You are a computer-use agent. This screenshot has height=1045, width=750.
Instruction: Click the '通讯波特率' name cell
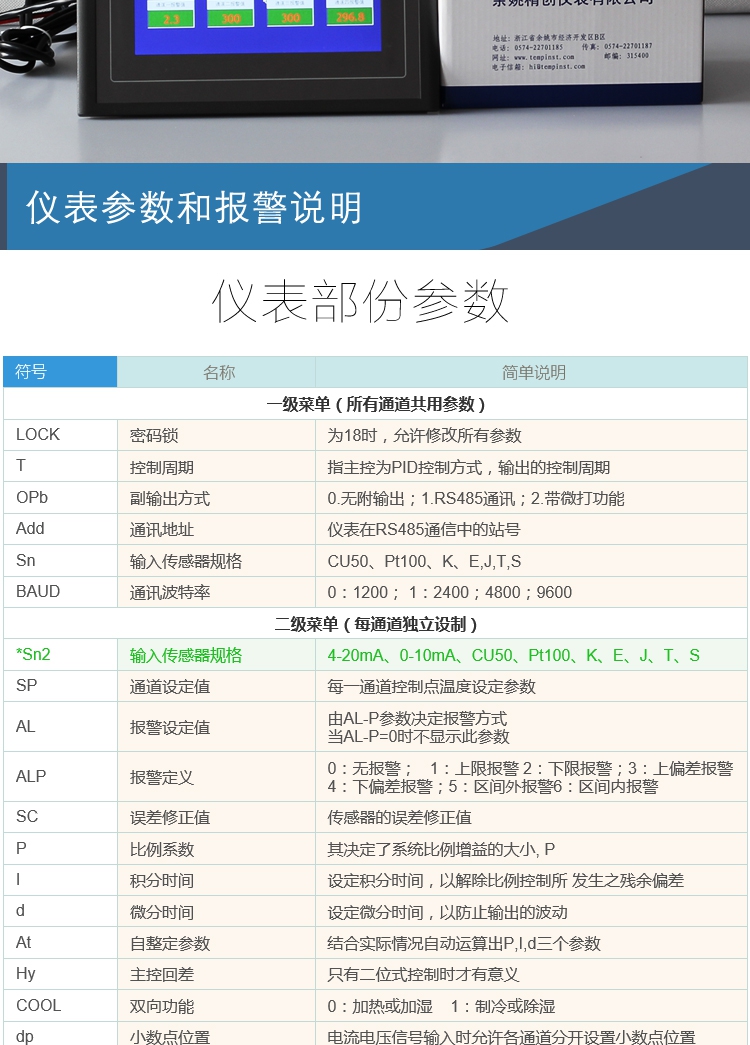point(216,592)
